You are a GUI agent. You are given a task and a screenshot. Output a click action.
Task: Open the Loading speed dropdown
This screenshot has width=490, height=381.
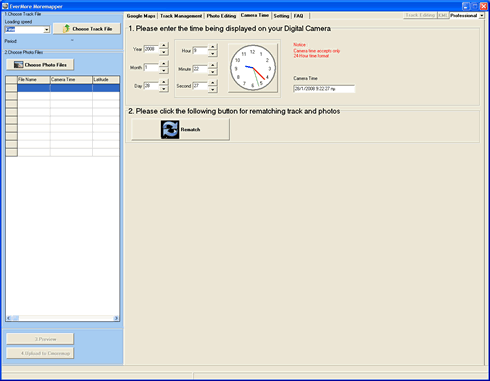[x=47, y=30]
